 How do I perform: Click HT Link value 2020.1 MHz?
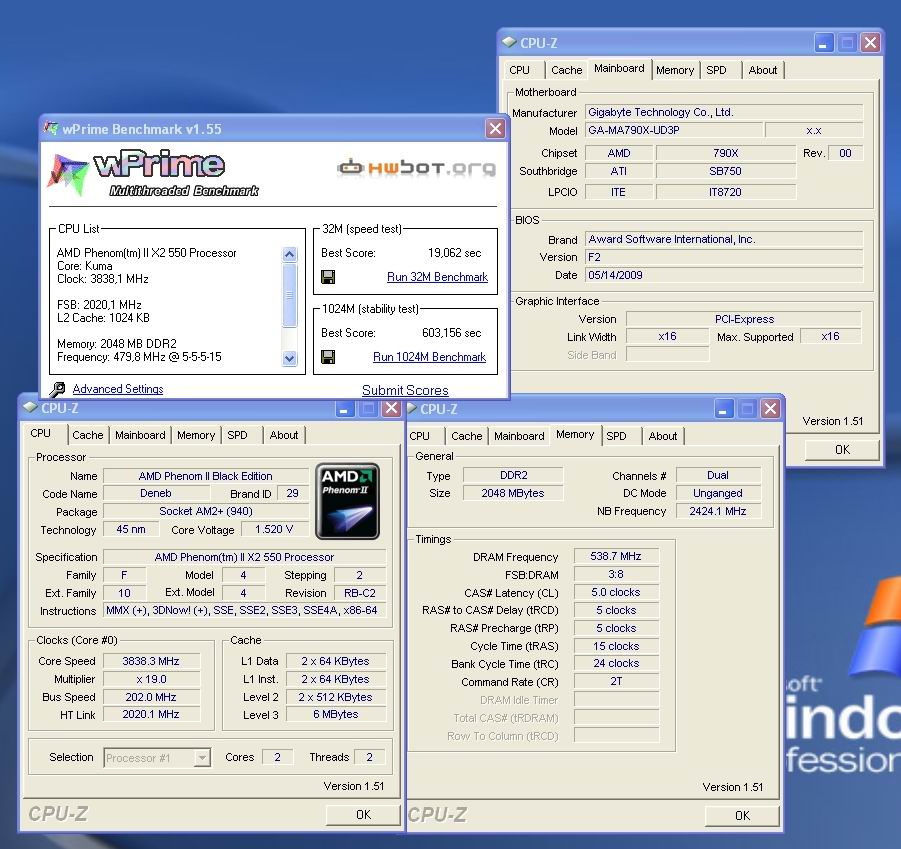151,714
